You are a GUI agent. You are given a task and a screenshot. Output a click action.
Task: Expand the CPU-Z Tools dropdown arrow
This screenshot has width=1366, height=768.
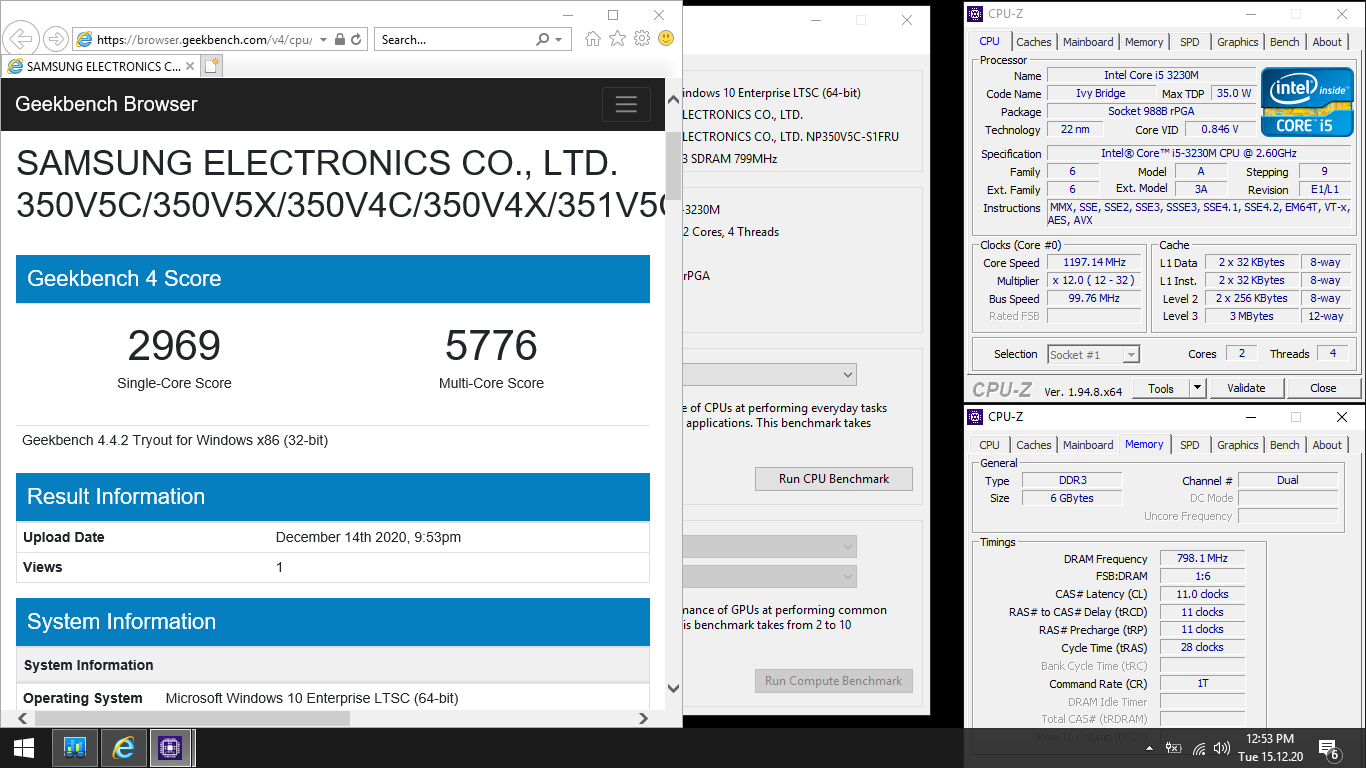[1197, 388]
